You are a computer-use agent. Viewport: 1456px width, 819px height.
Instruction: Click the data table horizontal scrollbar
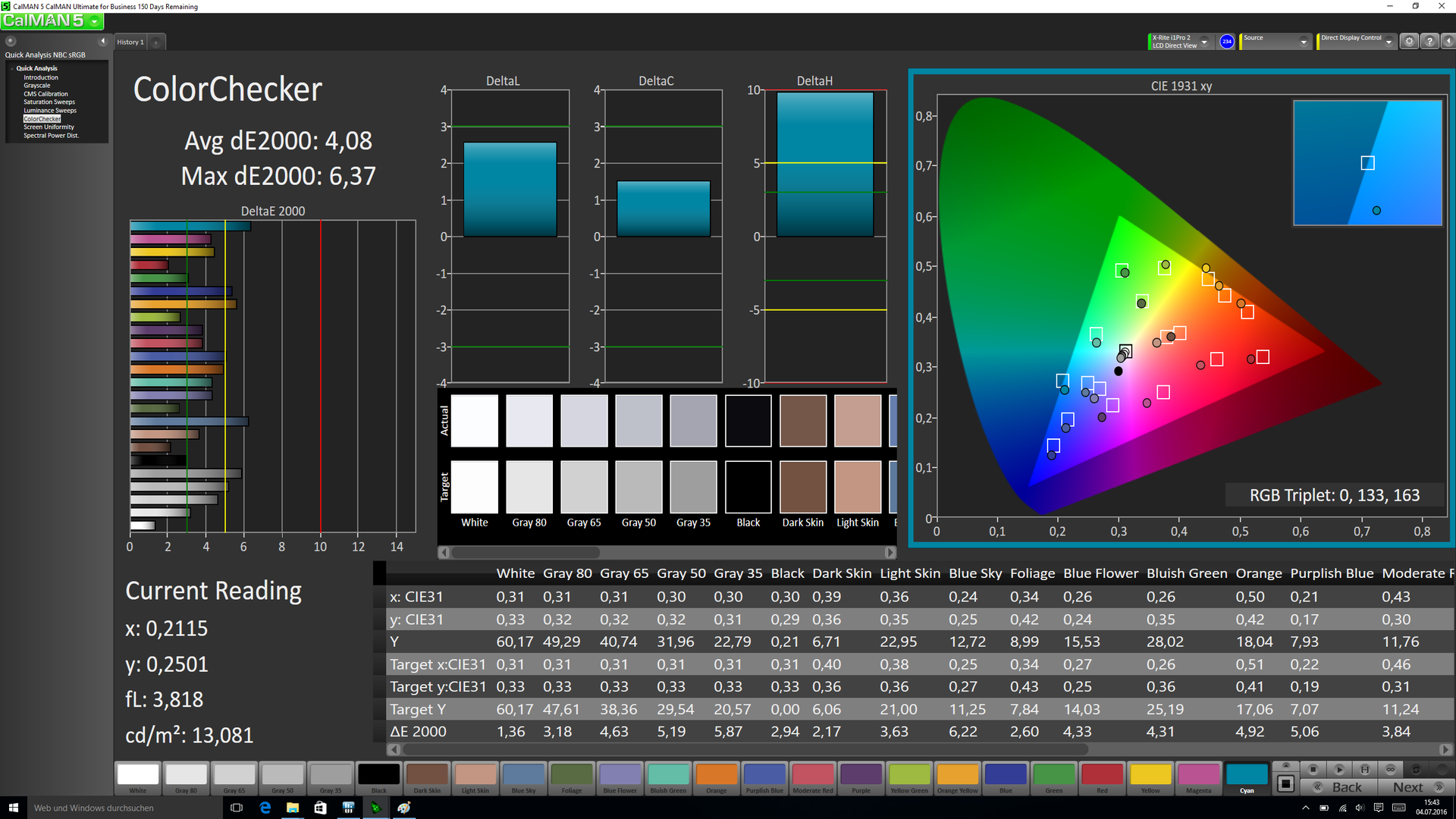743,749
